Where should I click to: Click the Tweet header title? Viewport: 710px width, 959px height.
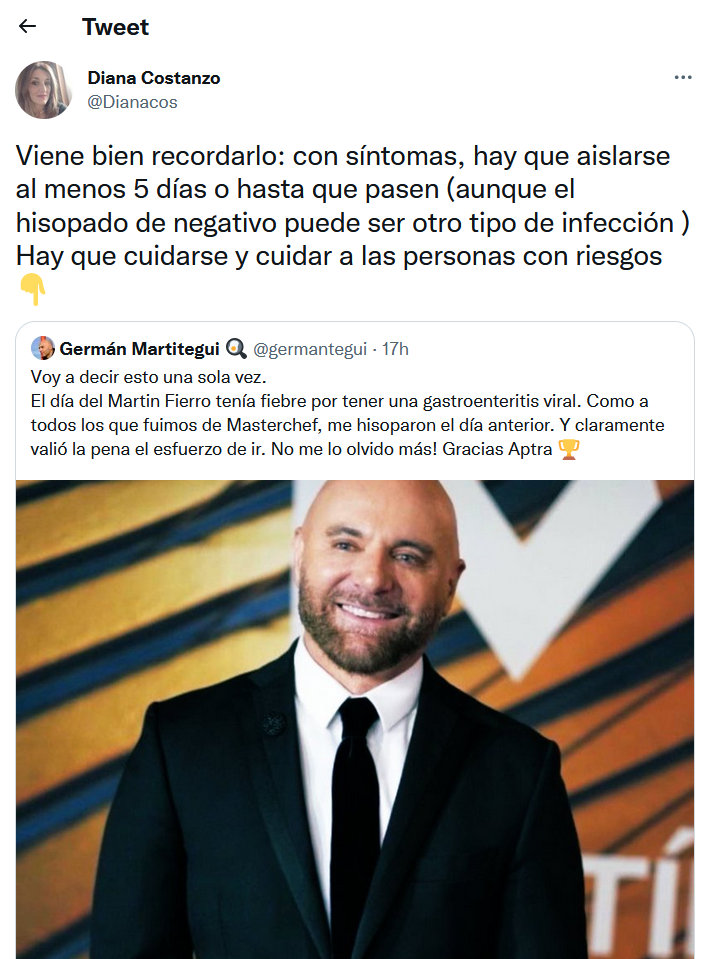[x=115, y=26]
